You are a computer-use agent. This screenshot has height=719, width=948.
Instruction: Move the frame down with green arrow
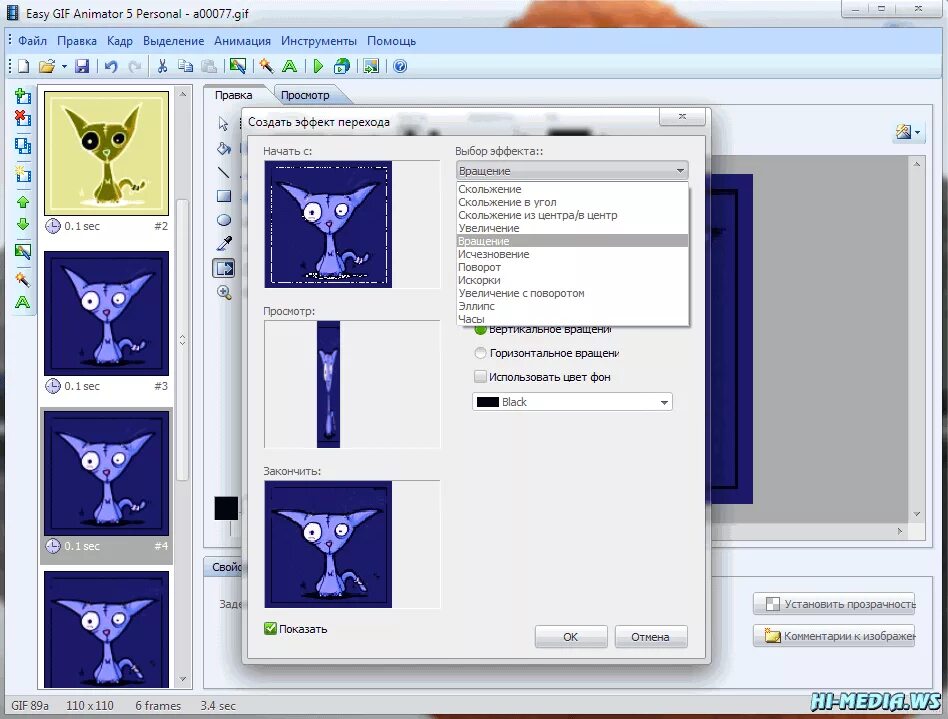(x=23, y=224)
